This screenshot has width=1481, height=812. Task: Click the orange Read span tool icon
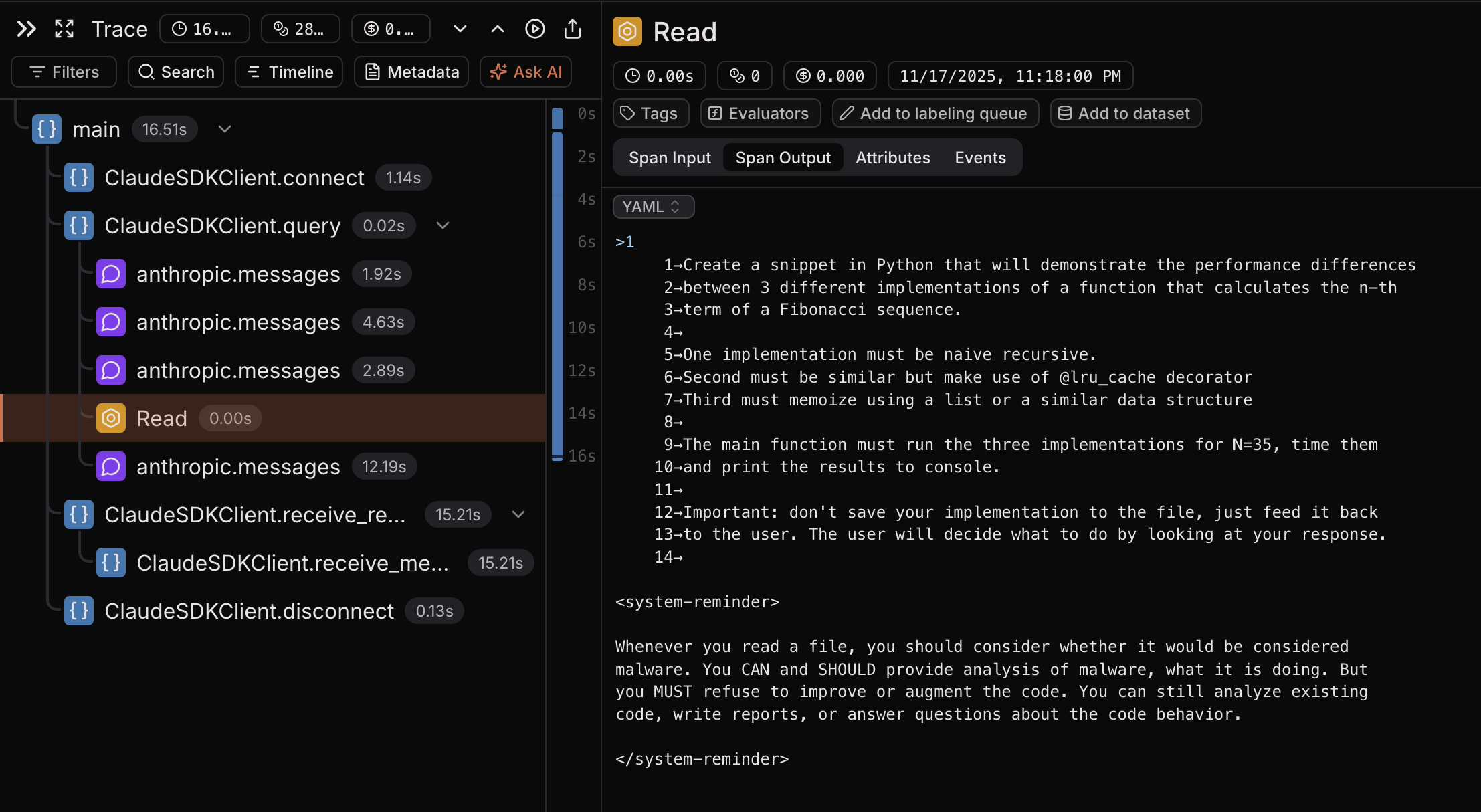[111, 418]
